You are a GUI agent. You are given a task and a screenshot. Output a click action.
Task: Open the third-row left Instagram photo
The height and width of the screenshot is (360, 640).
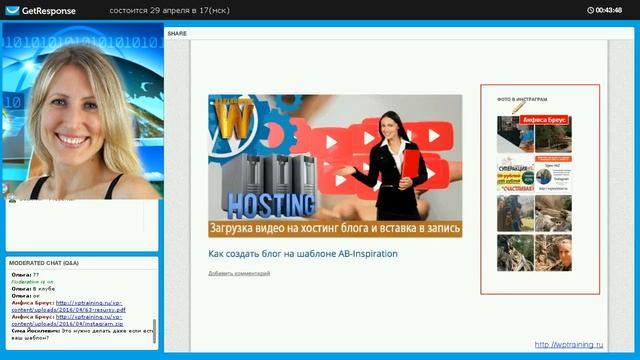516,213
